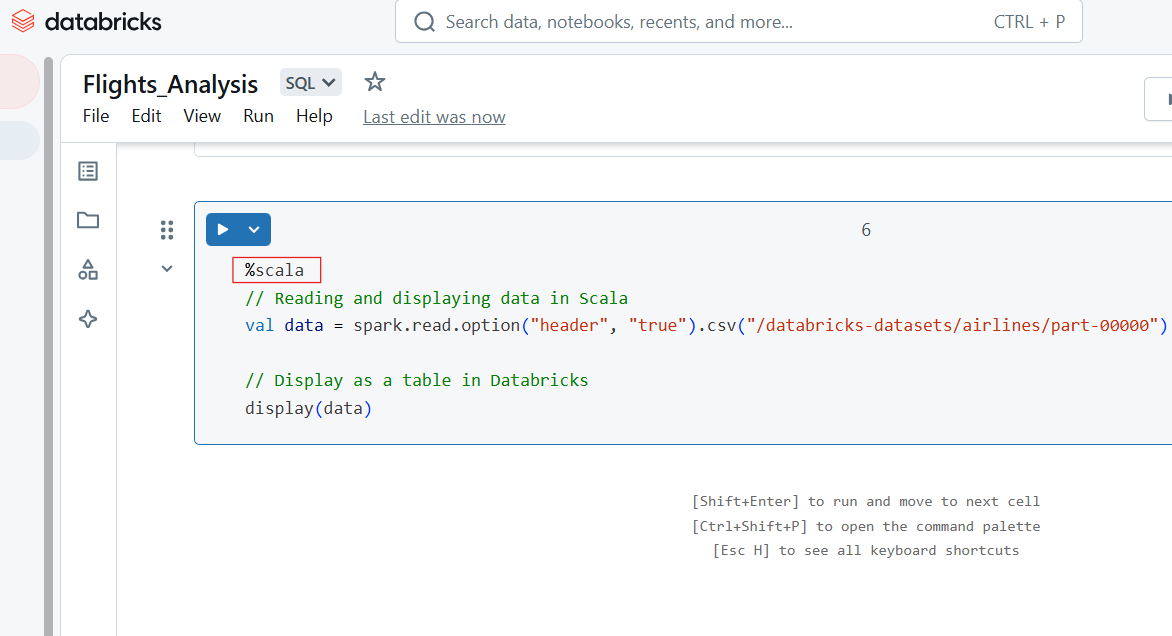1172x636 pixels.
Task: Open the File menu
Action: pyautogui.click(x=96, y=116)
